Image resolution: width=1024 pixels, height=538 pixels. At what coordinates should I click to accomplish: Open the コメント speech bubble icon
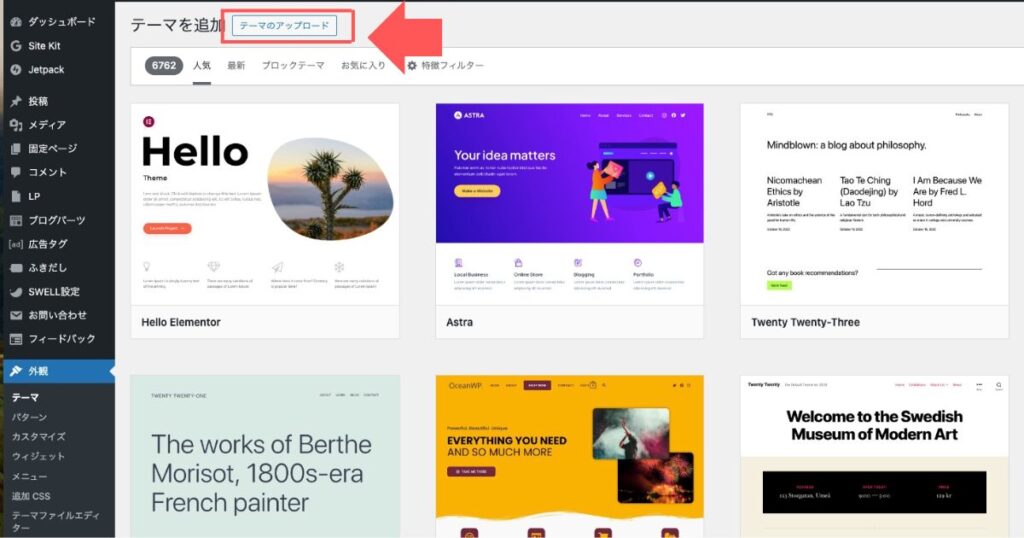(16, 172)
